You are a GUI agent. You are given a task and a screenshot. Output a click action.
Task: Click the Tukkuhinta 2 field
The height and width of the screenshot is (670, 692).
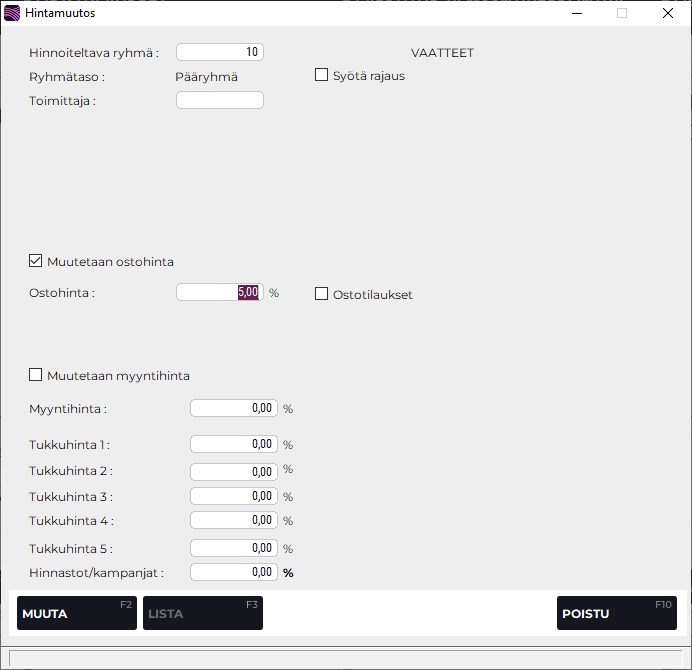234,471
